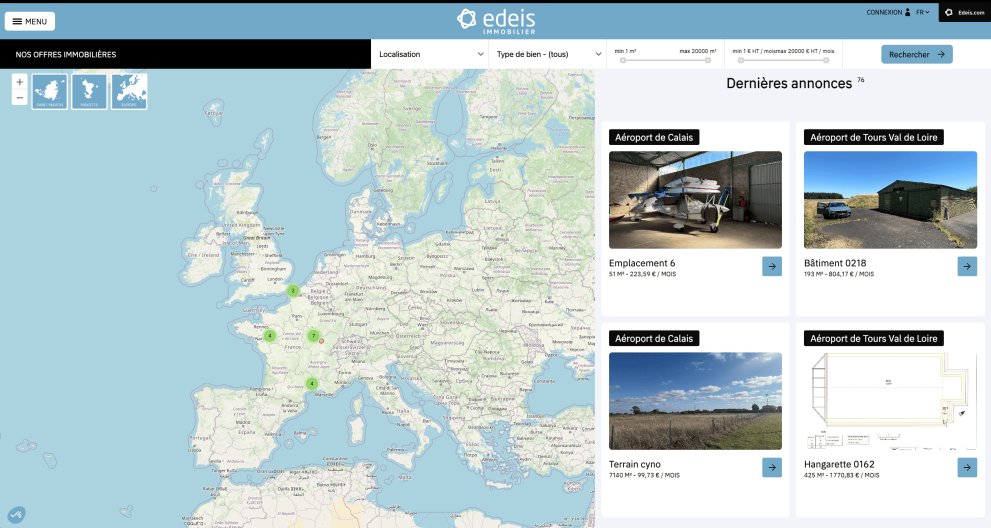This screenshot has width=991, height=528.
Task: Click the Terrain cyno title
Action: pyautogui.click(x=635, y=464)
